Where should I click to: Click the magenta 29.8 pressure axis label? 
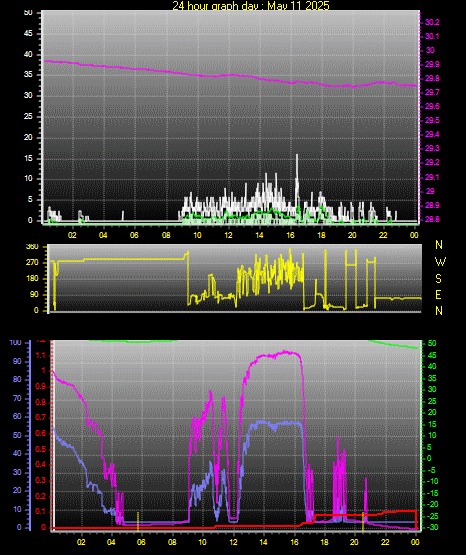coord(432,79)
